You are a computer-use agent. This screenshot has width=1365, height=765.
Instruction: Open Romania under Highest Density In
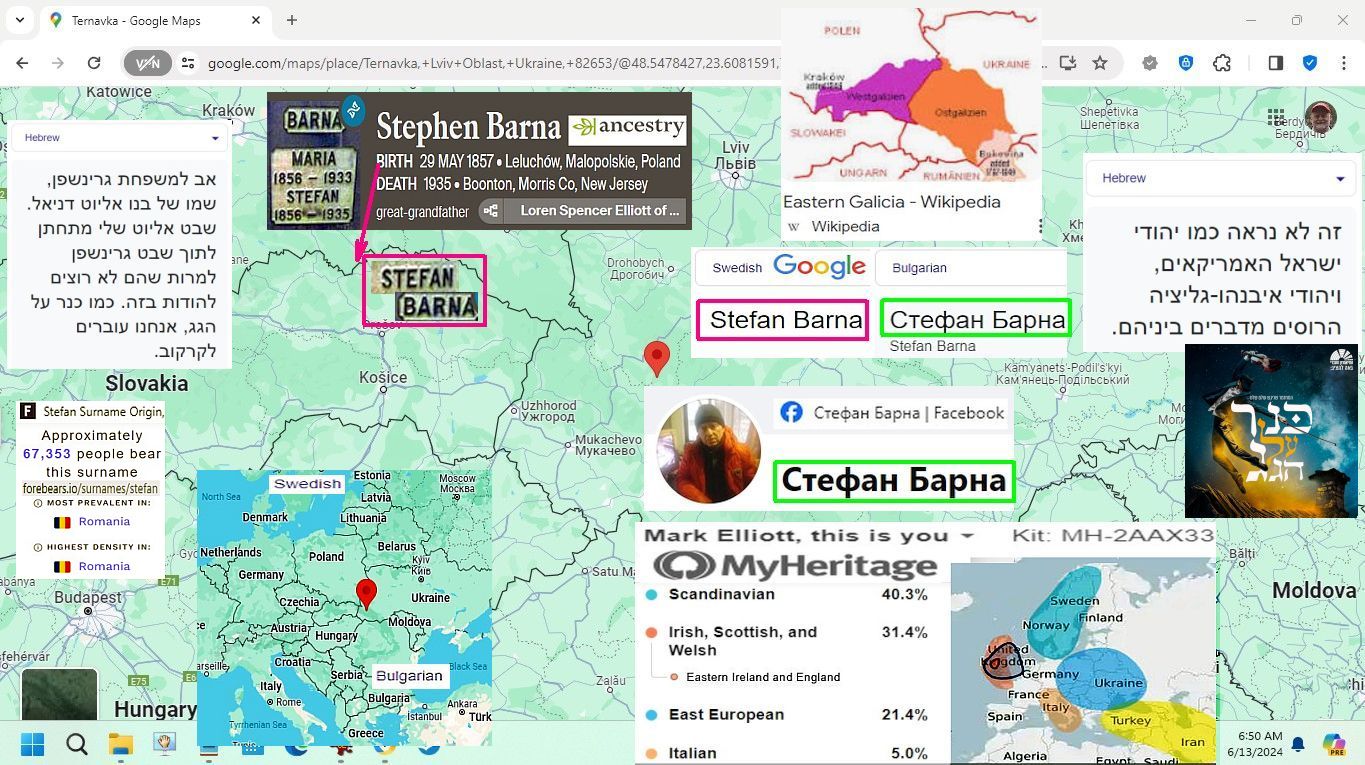(104, 566)
